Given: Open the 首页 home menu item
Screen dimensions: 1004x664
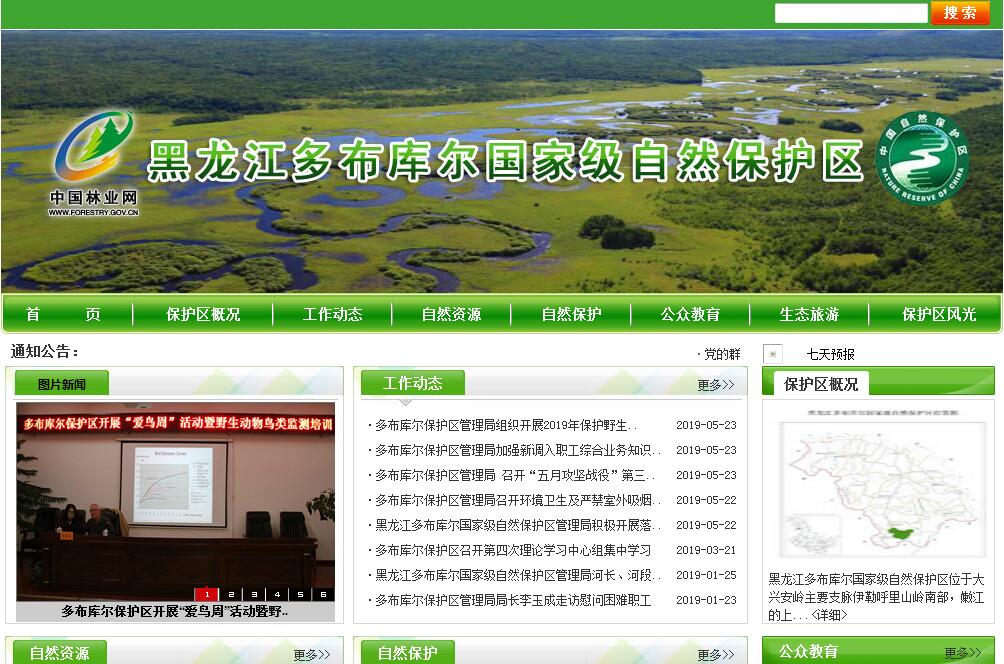Looking at the screenshot, I should [x=63, y=314].
